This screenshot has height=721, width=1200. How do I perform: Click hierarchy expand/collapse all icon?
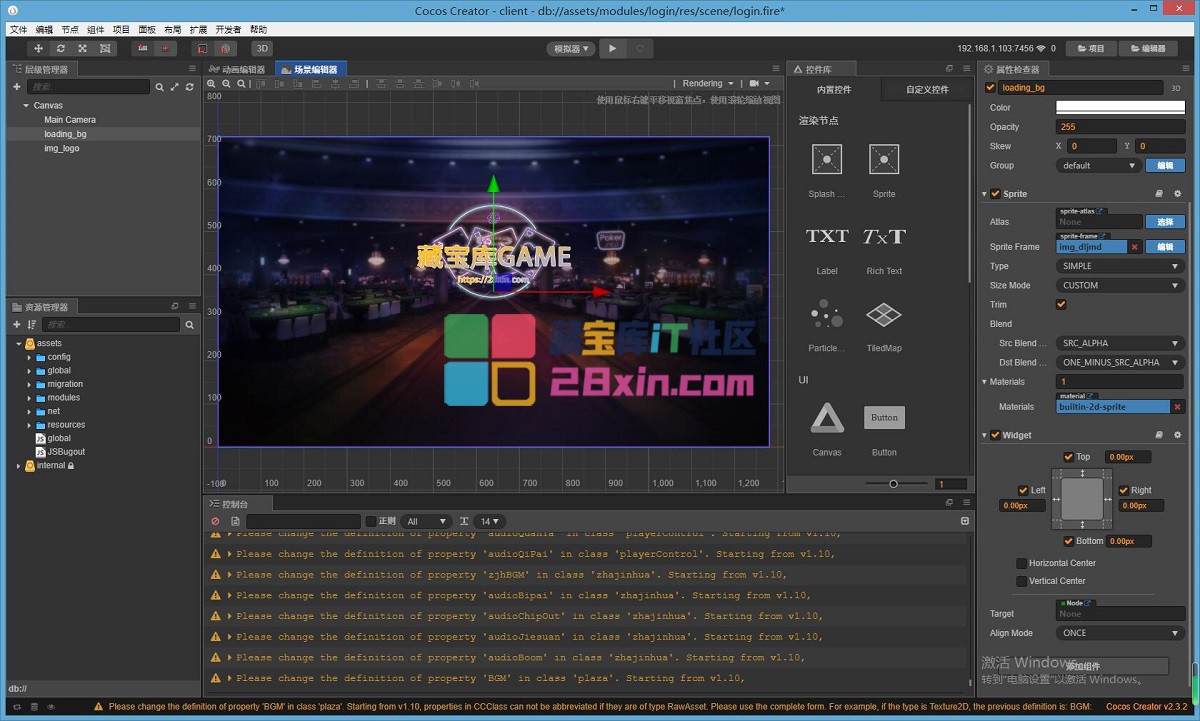pos(175,87)
